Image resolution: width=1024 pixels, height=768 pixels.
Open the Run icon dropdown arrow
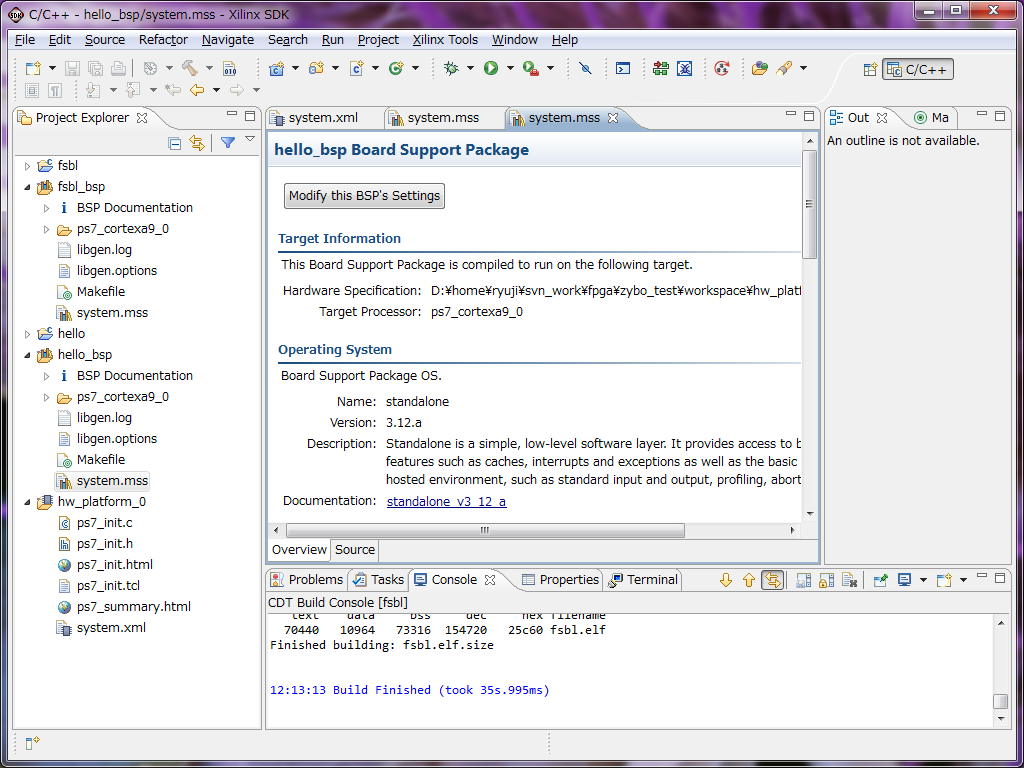(x=510, y=68)
